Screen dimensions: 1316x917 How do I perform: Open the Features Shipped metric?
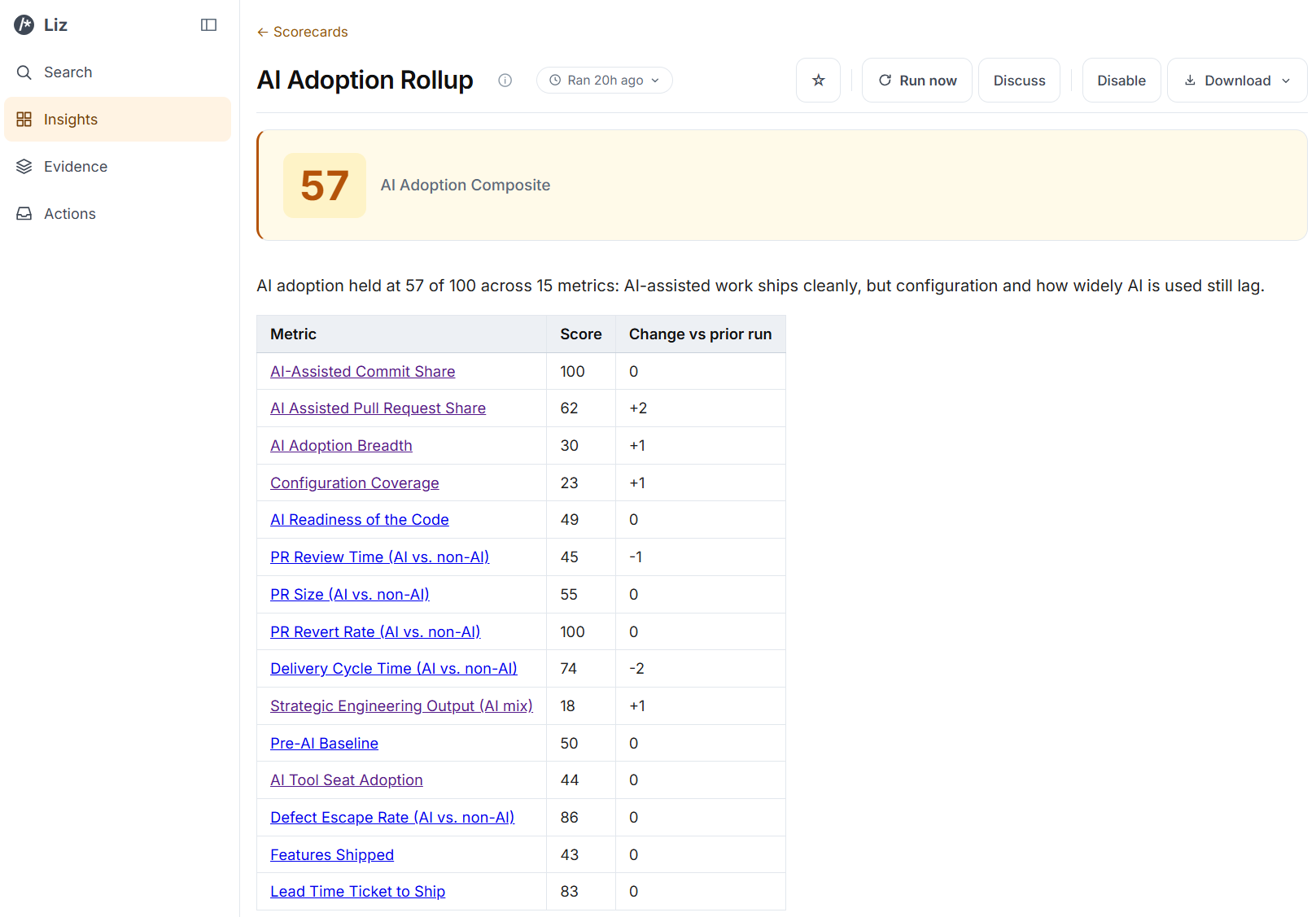point(332,855)
